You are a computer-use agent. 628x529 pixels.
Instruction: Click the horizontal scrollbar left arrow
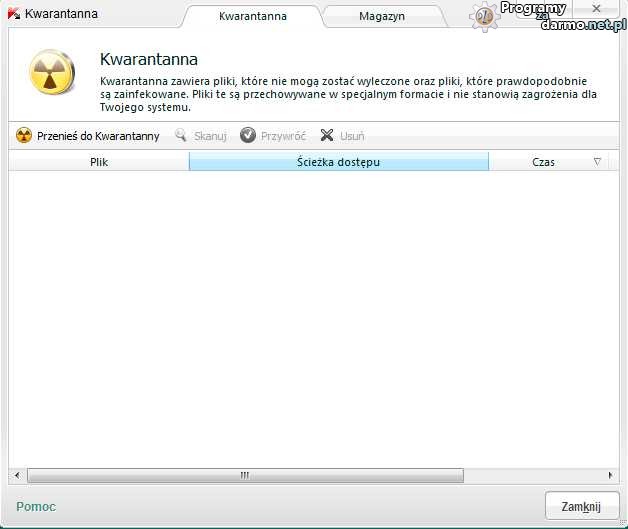pyautogui.click(x=15, y=476)
